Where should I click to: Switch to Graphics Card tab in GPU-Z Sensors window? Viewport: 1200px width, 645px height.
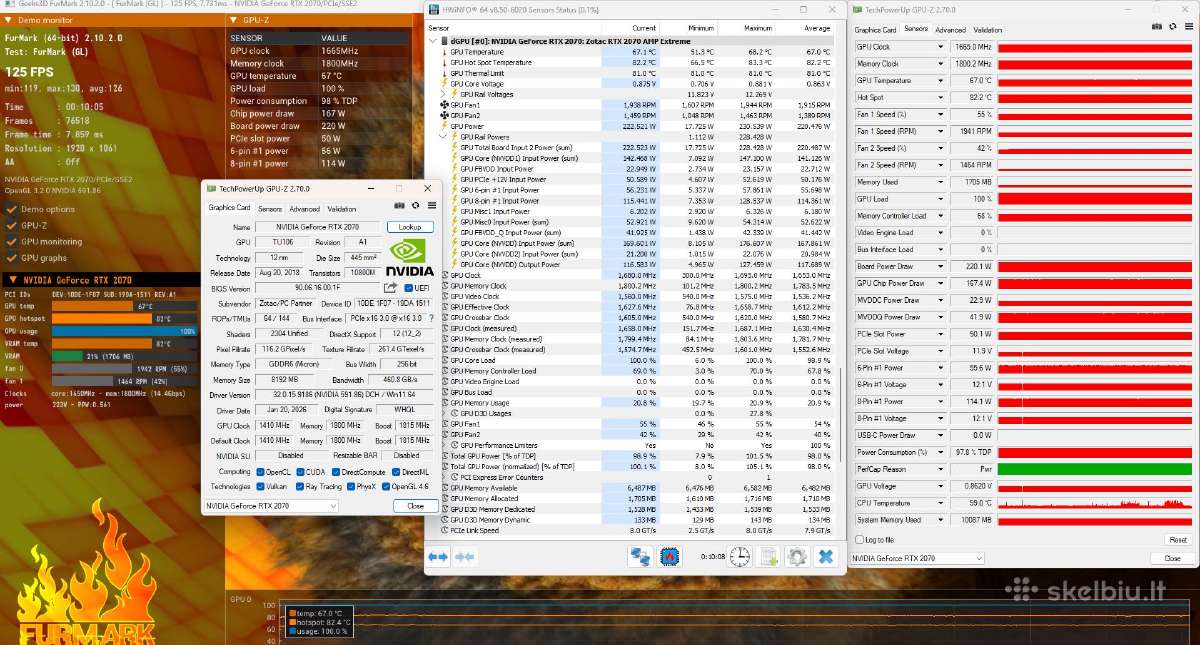pyautogui.click(x=875, y=30)
